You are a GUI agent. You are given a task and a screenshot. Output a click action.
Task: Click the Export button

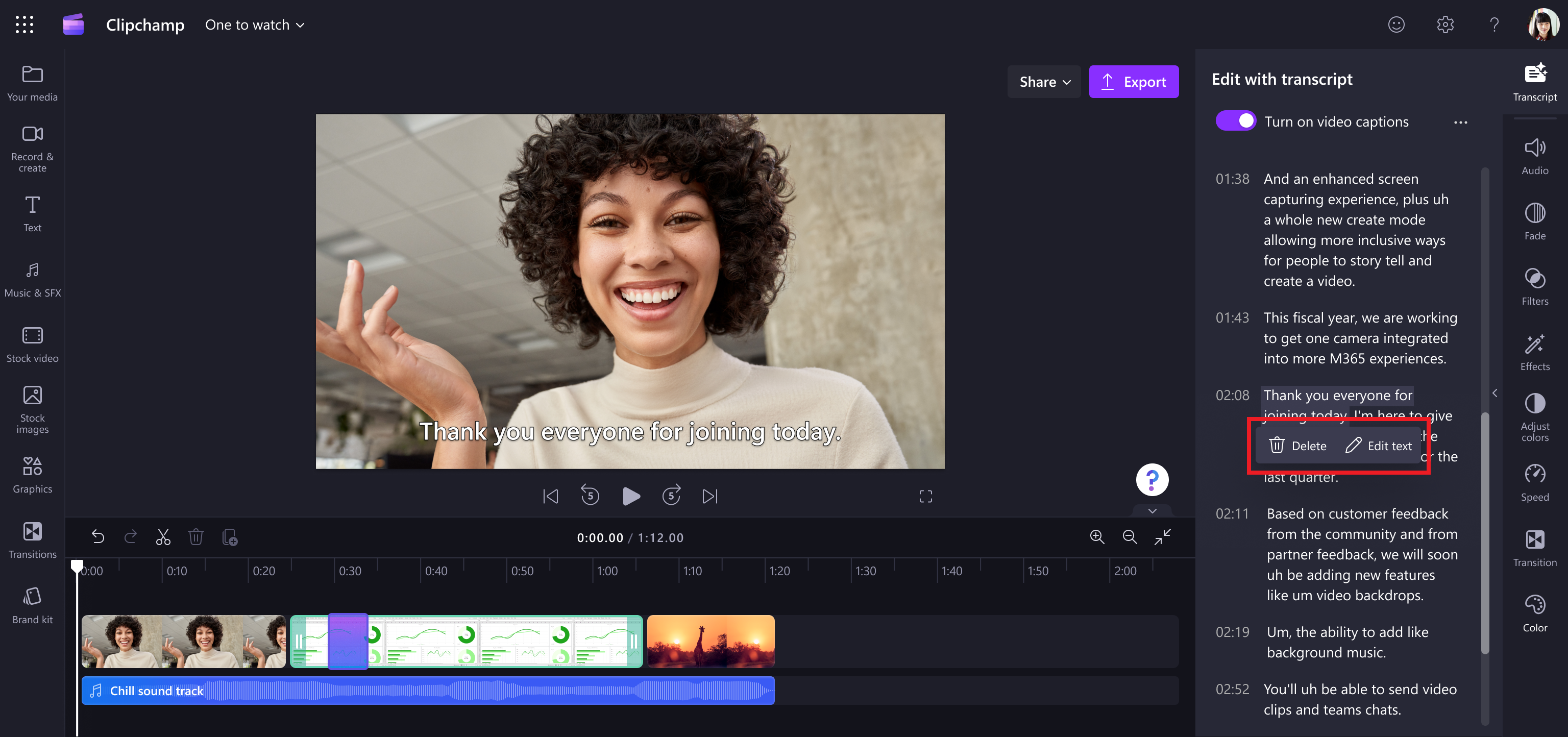[x=1134, y=81]
